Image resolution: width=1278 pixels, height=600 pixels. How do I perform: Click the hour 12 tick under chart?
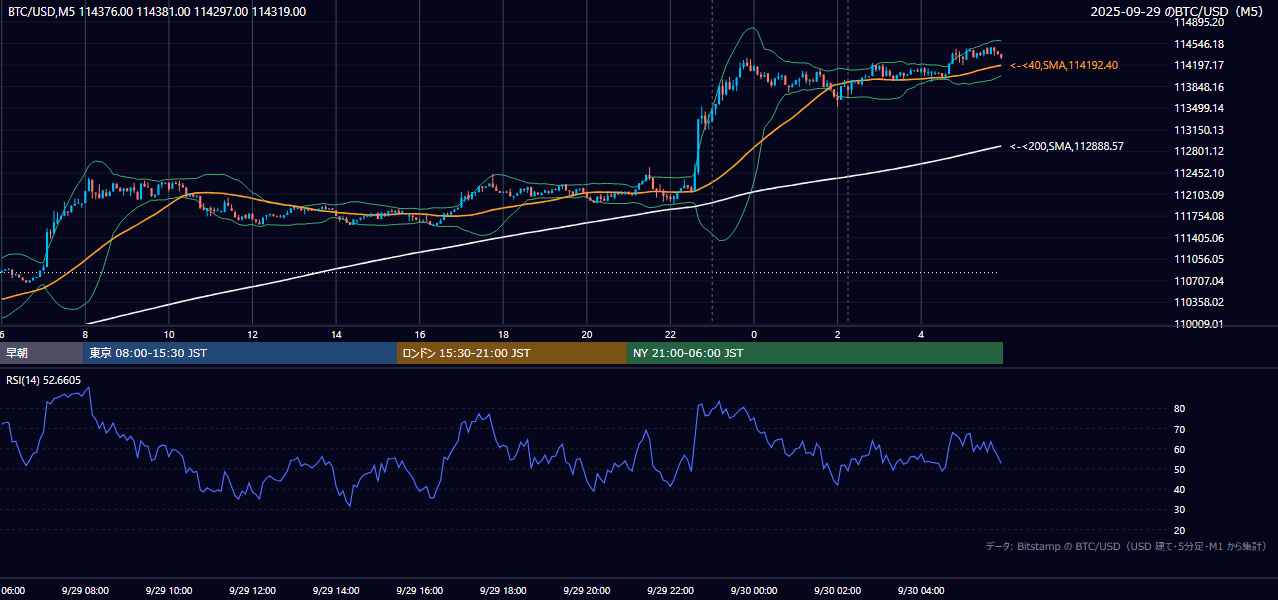252,334
